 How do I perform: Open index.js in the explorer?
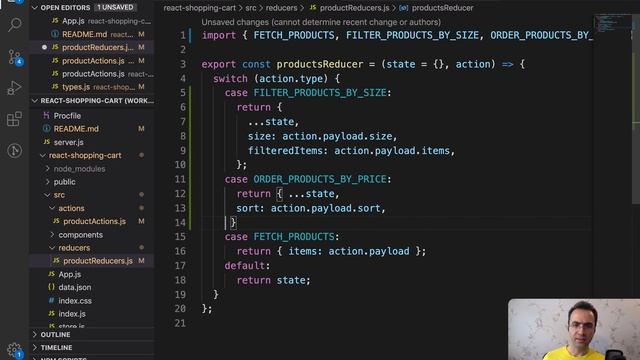tap(72, 314)
